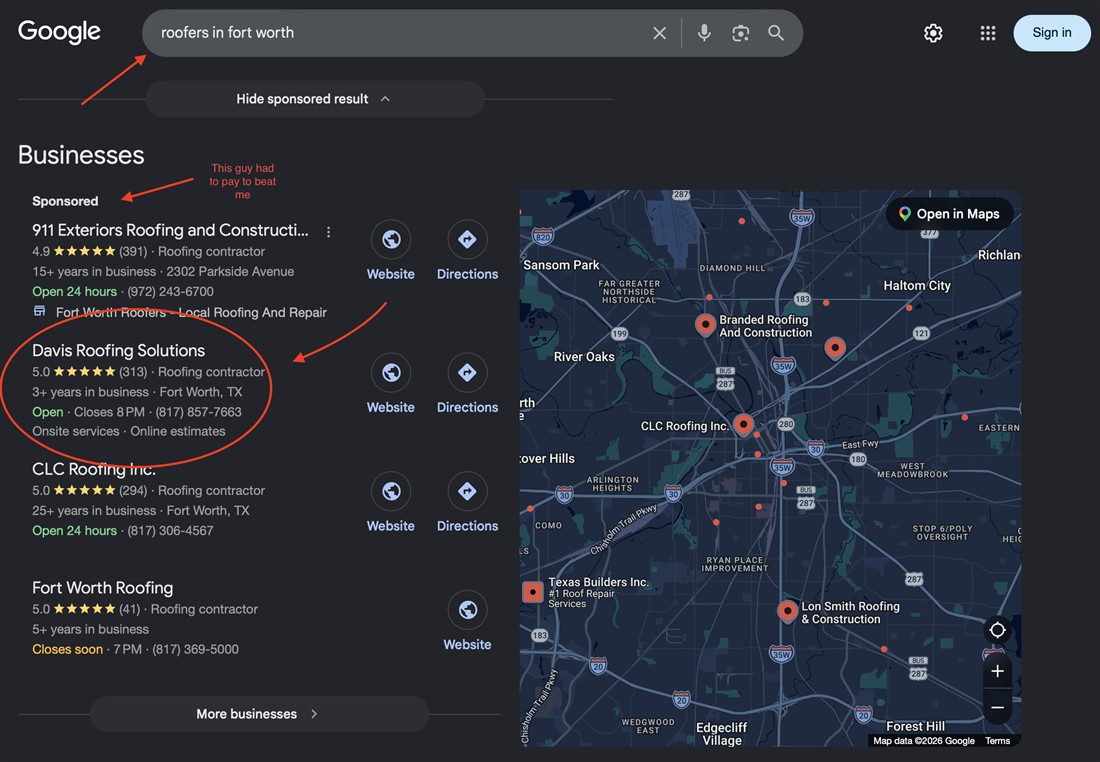Screen dimensions: 1100x762
Task: Open the Website icon for Fort Worth Roofing
Action: [467, 610]
